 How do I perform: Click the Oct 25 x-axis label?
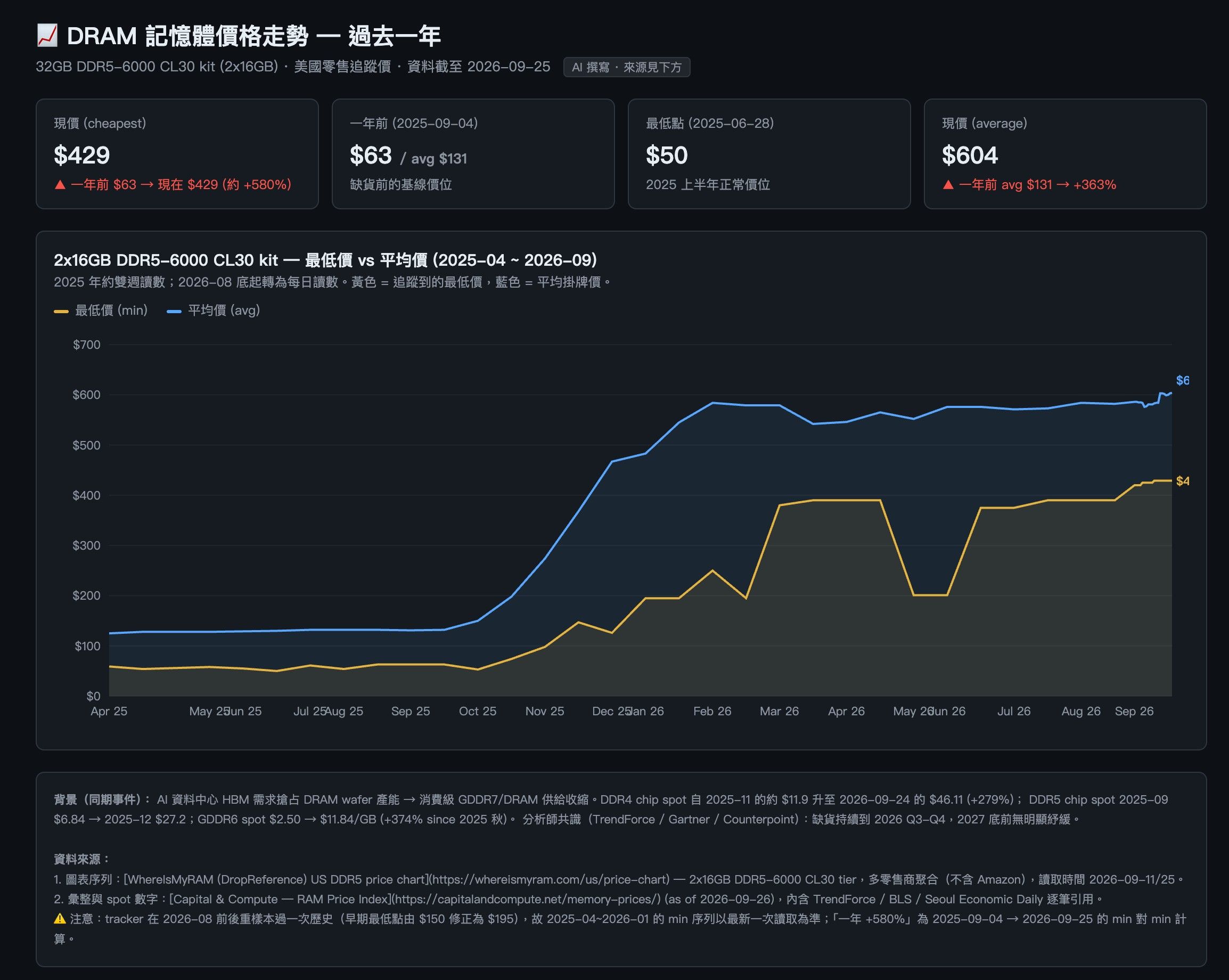477,712
